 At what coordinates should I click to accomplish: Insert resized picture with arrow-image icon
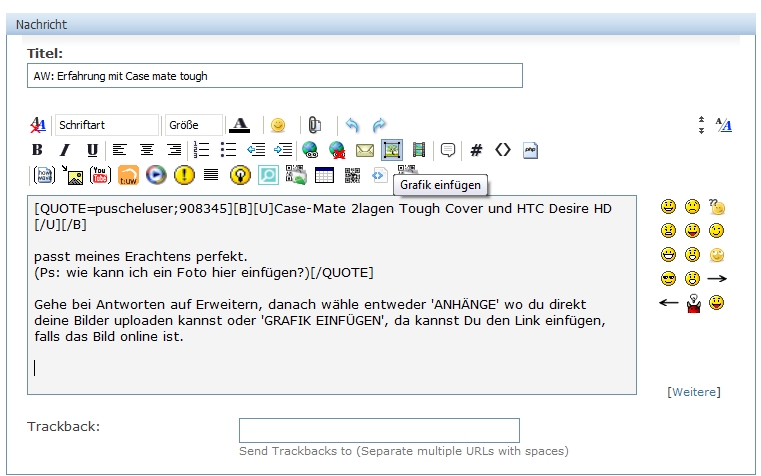73,175
